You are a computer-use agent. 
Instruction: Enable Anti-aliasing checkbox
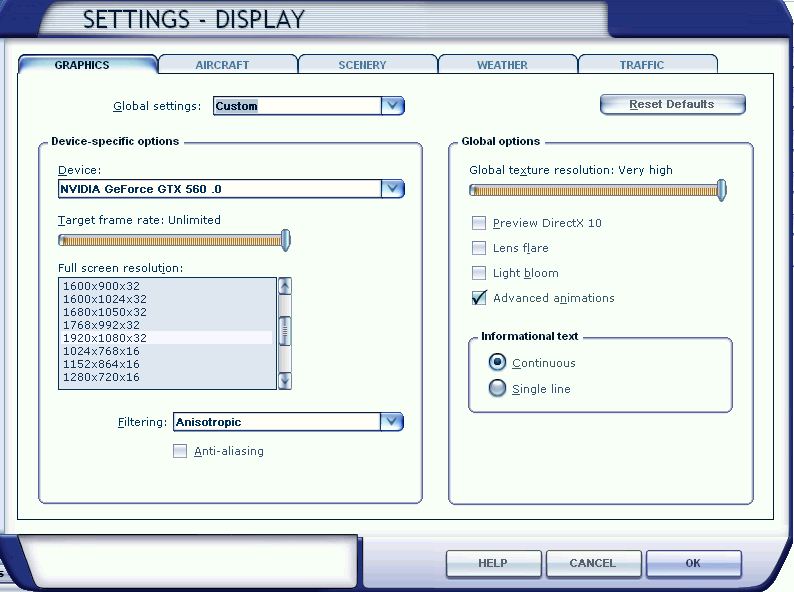[x=180, y=451]
